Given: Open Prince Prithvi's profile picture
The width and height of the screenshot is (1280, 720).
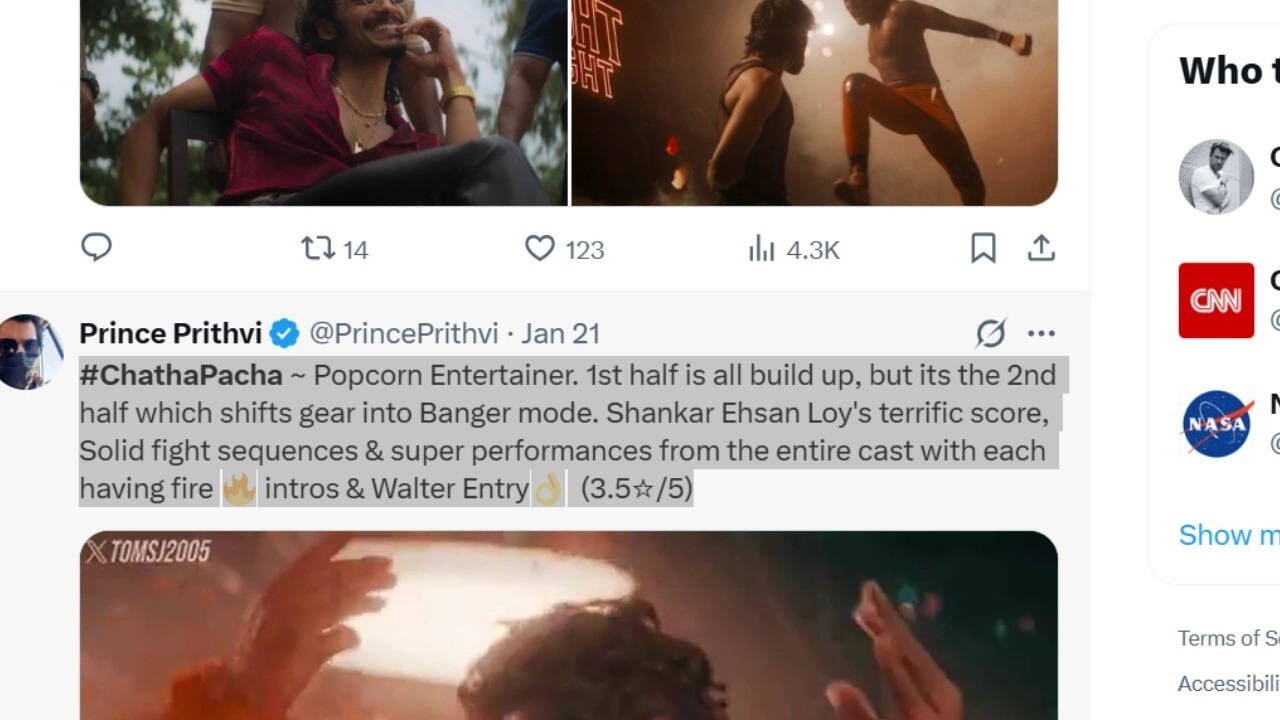Looking at the screenshot, I should pyautogui.click(x=30, y=352).
